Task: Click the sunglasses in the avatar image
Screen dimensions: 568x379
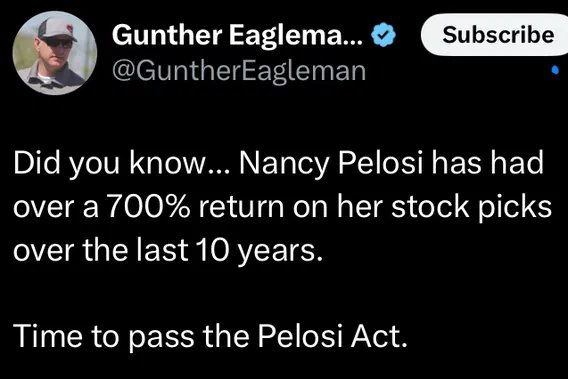Action: click(58, 43)
